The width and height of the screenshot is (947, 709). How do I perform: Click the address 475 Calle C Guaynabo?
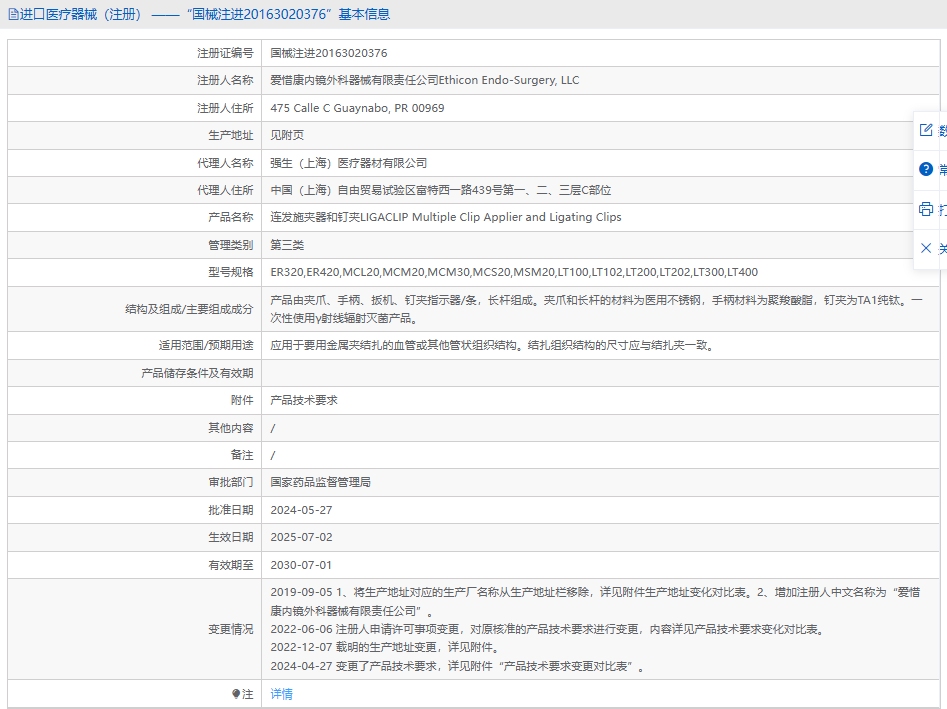point(357,108)
